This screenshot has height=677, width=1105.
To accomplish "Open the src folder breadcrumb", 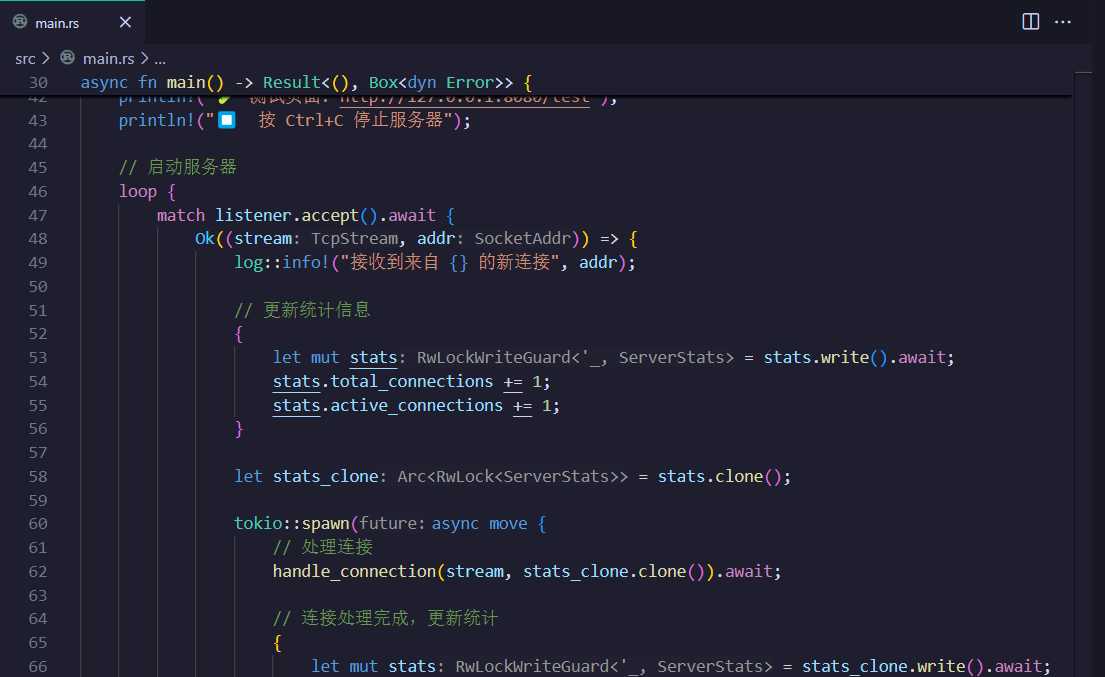I will click(x=25, y=59).
